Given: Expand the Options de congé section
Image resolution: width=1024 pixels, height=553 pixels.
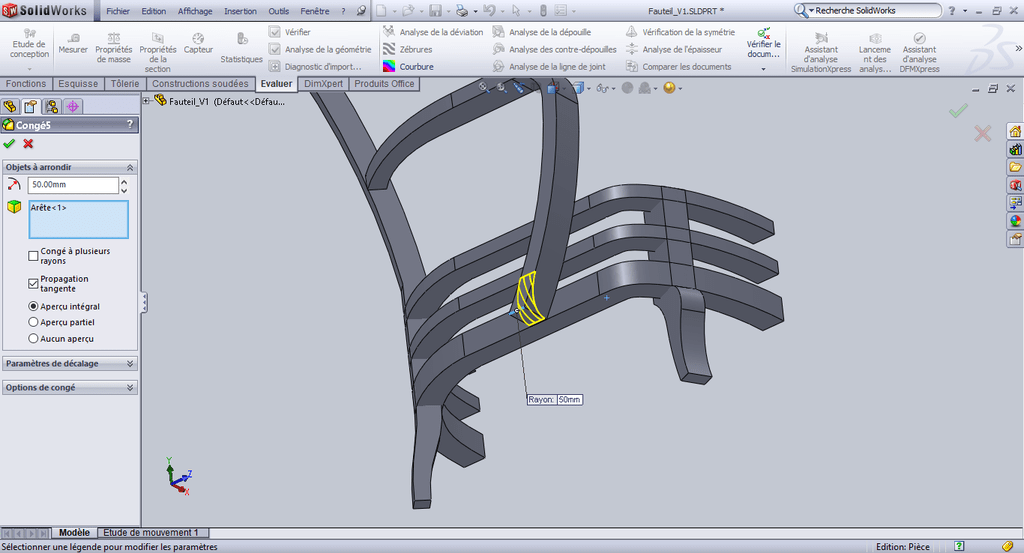Looking at the screenshot, I should click(130, 388).
